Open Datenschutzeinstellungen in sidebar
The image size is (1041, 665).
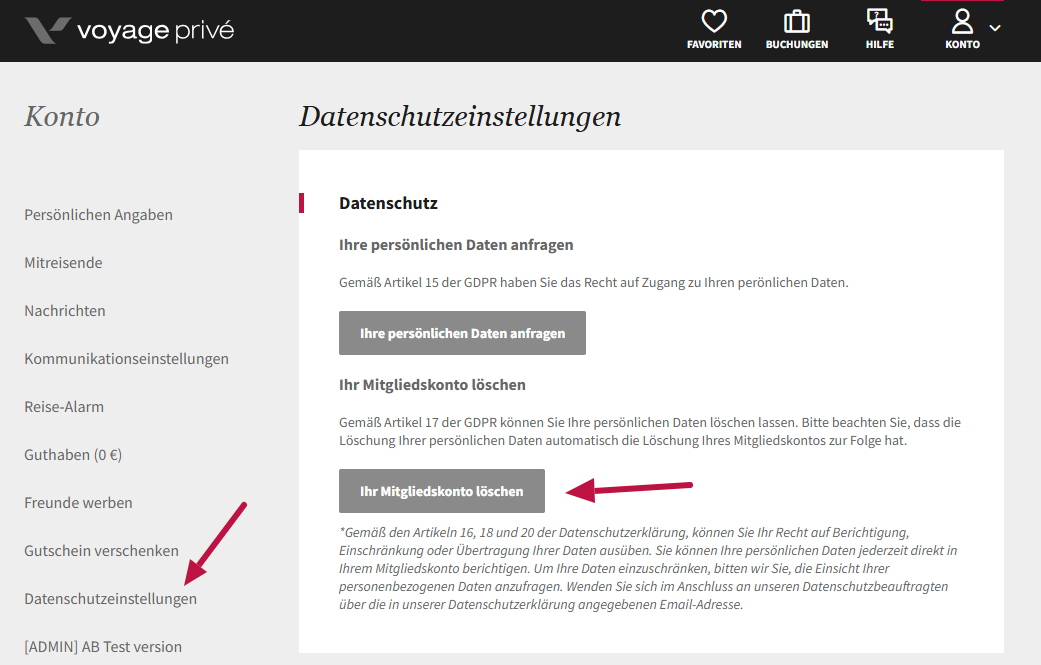(110, 599)
